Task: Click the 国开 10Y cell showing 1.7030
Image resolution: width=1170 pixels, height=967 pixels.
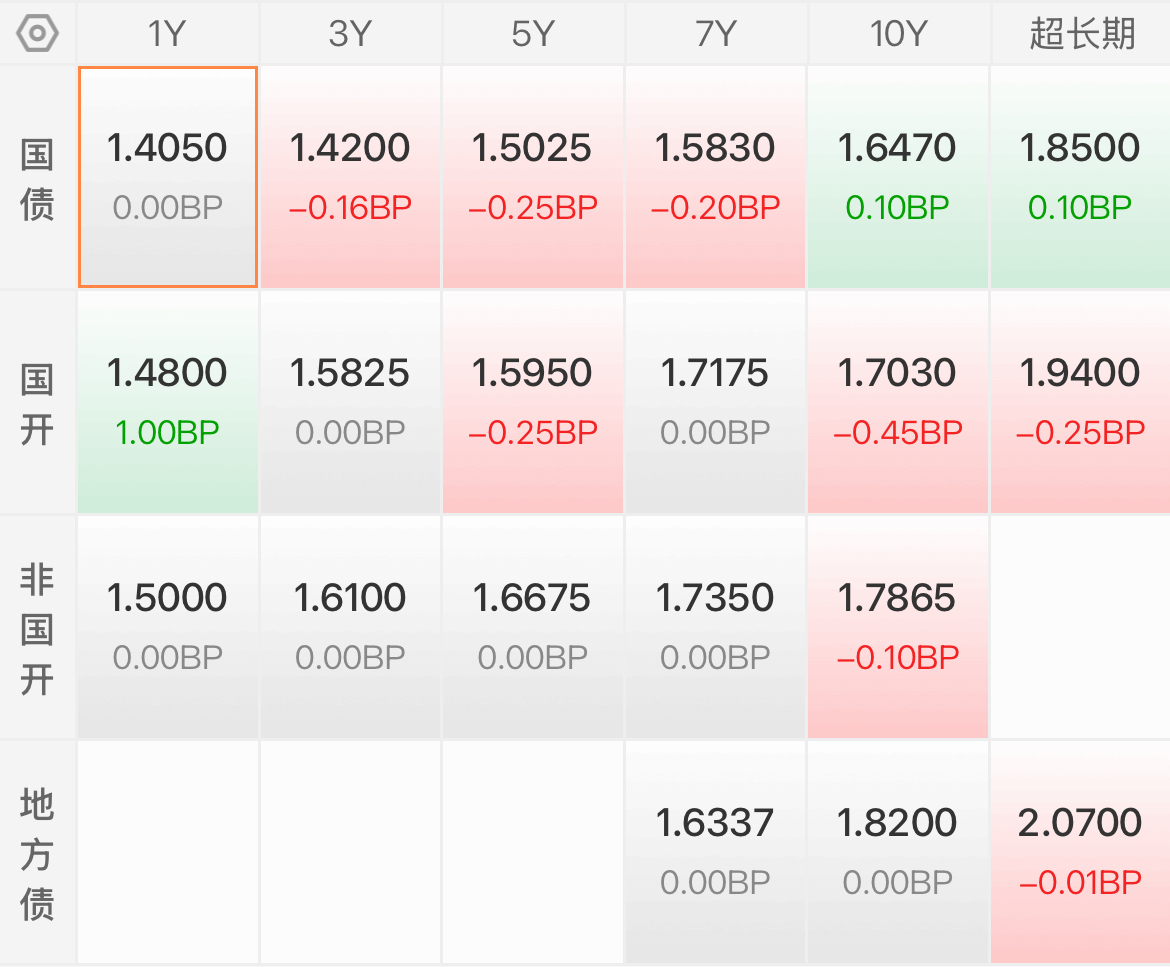Action: point(898,402)
